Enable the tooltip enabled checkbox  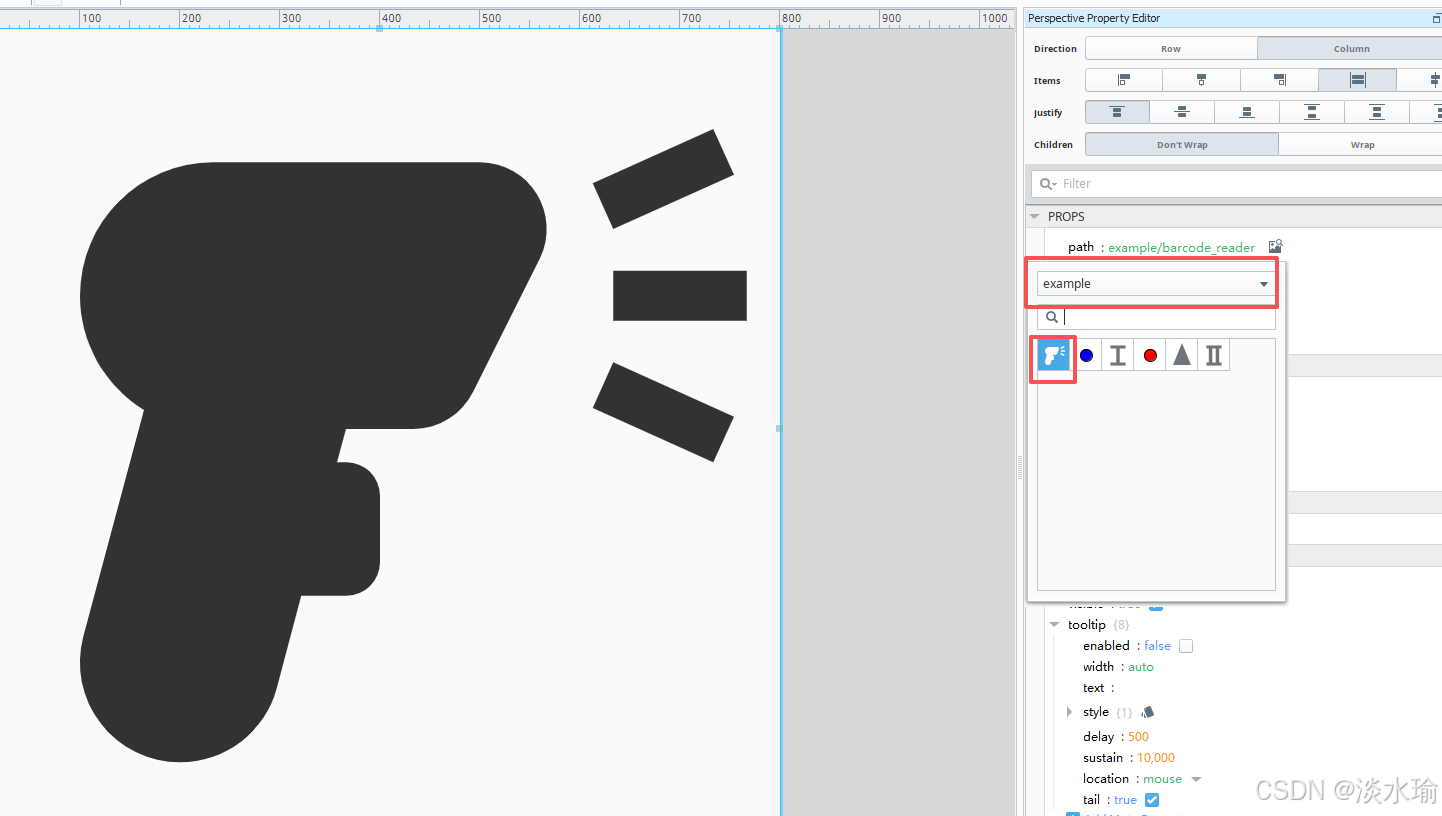pyautogui.click(x=1186, y=646)
